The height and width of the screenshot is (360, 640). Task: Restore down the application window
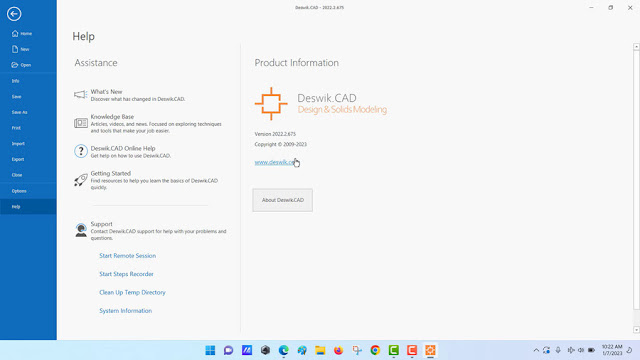tap(611, 7)
